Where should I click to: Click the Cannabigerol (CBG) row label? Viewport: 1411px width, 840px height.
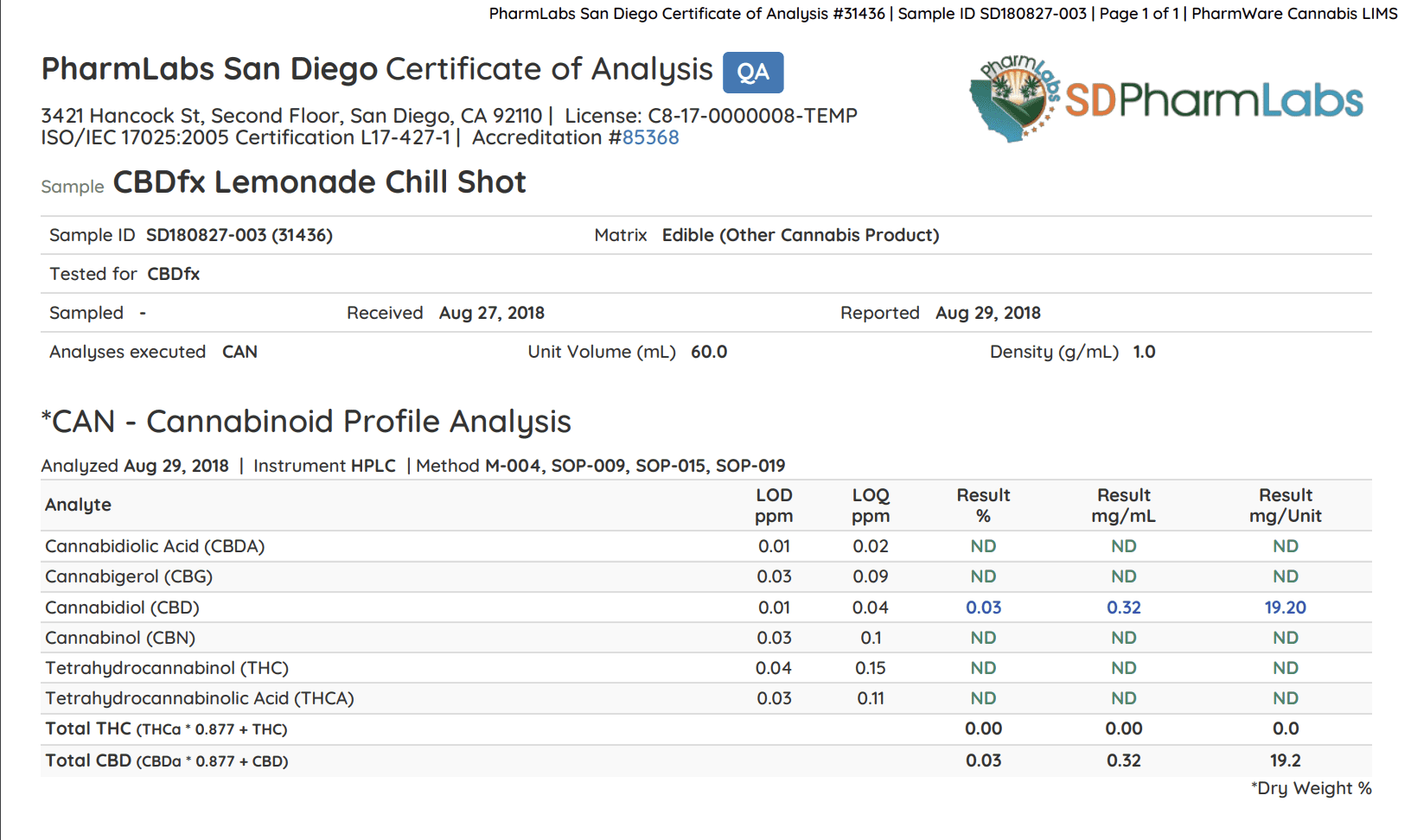pyautogui.click(x=129, y=576)
